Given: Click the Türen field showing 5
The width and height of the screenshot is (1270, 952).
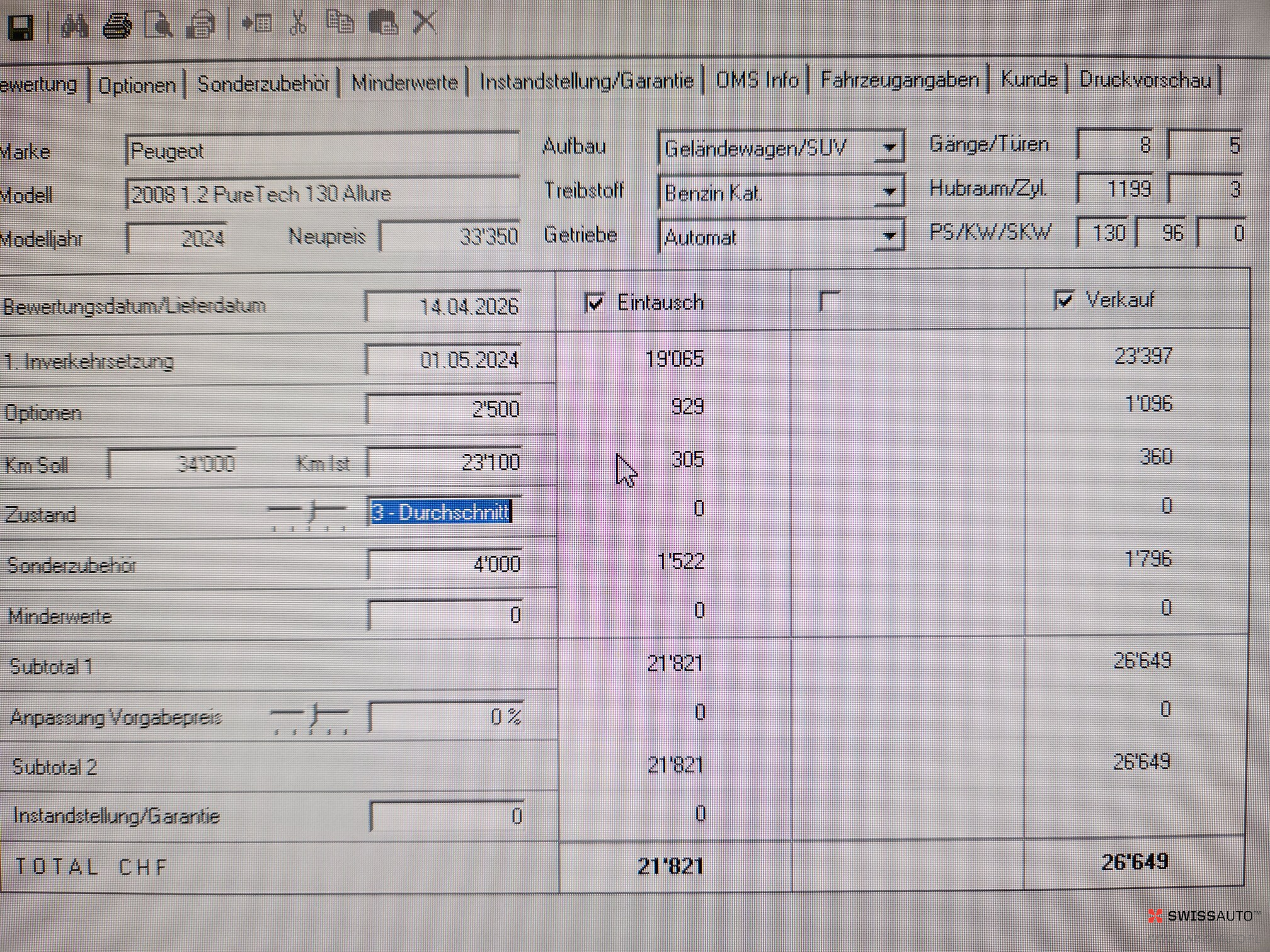Looking at the screenshot, I should [1205, 145].
